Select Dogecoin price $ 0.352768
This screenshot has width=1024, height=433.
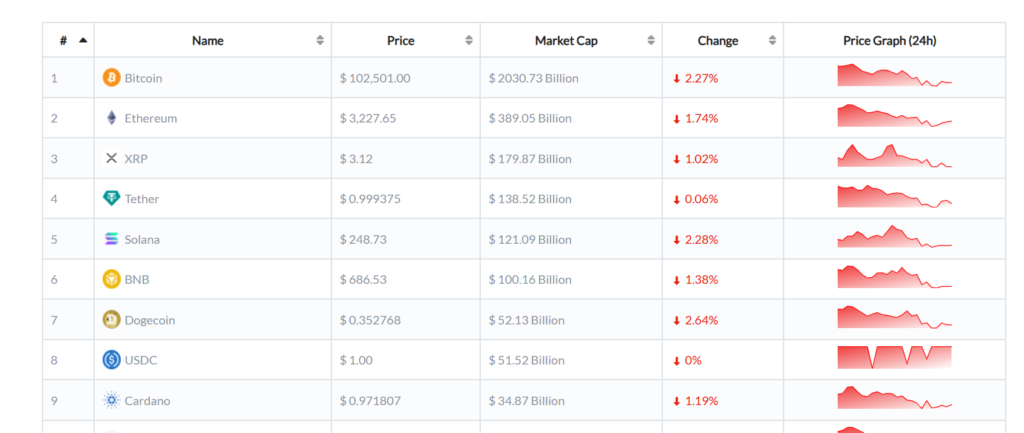coord(370,321)
